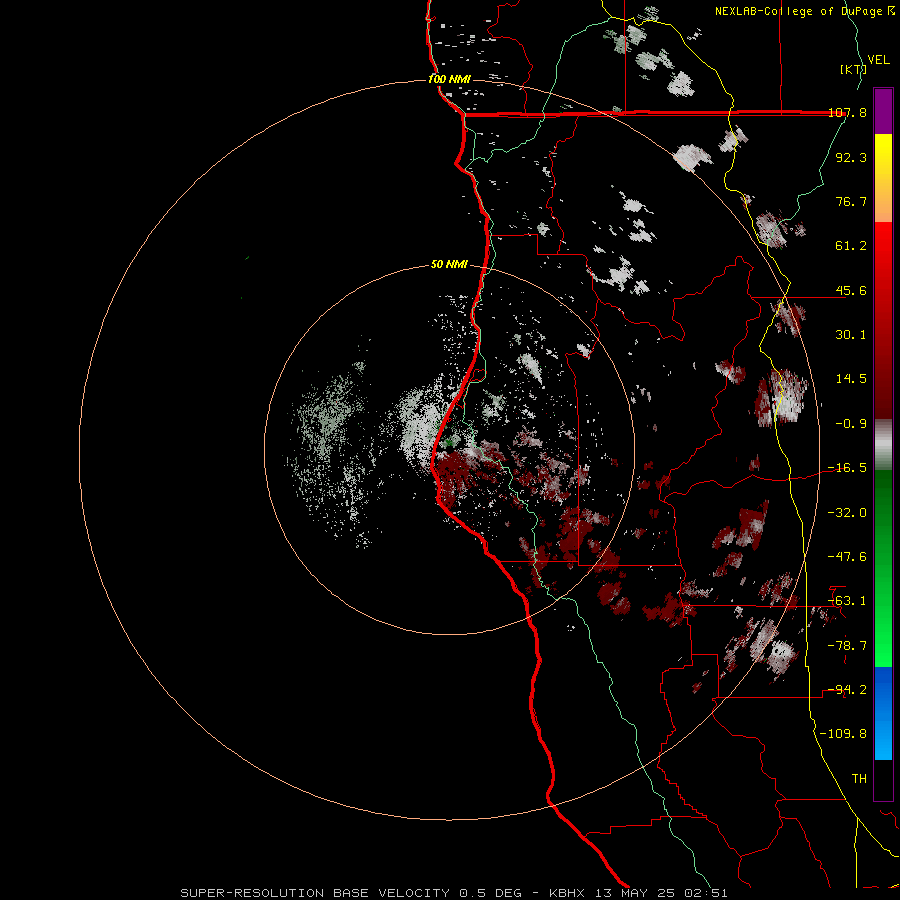Click the 92.3 scale value
Image resolution: width=900 pixels, height=900 pixels.
(x=851, y=157)
